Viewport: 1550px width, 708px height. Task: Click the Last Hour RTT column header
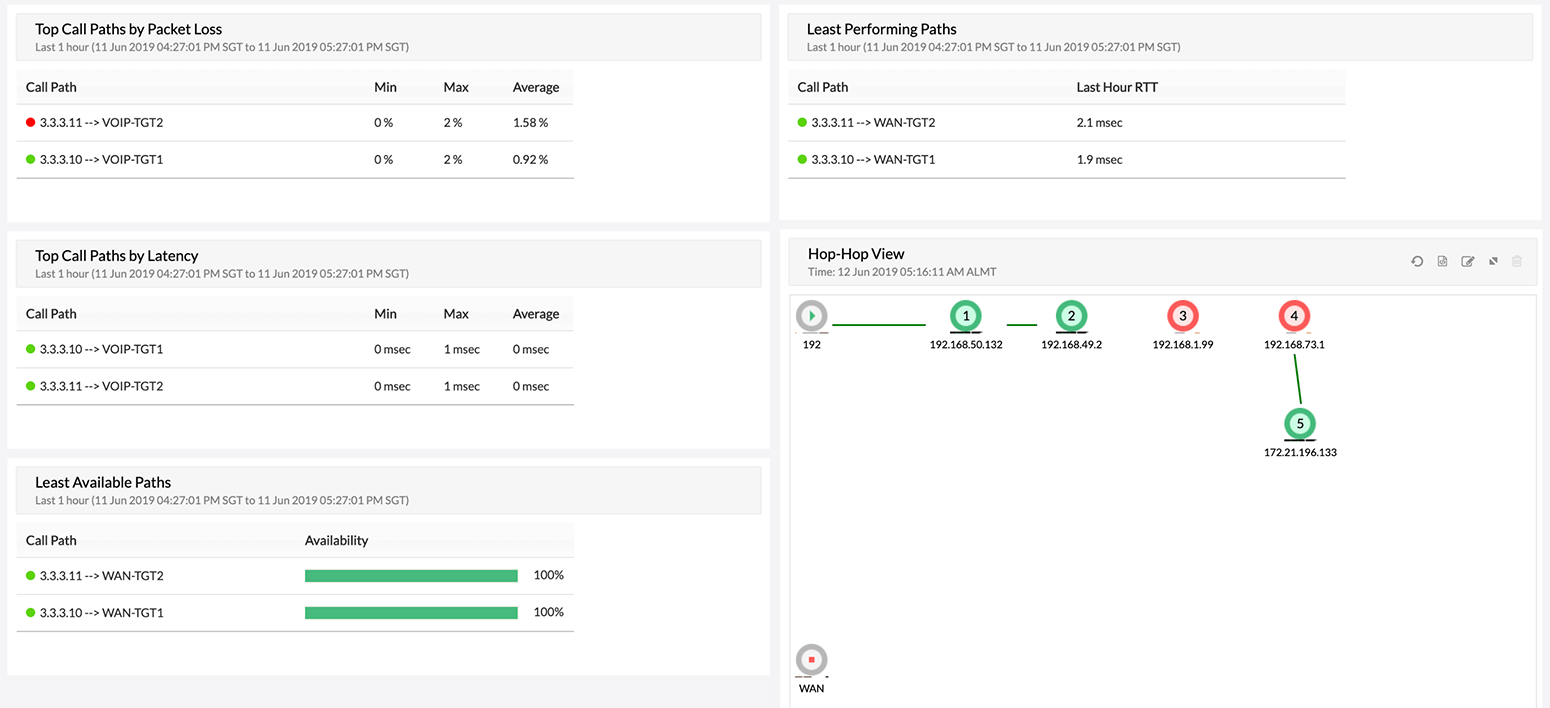(x=1117, y=87)
